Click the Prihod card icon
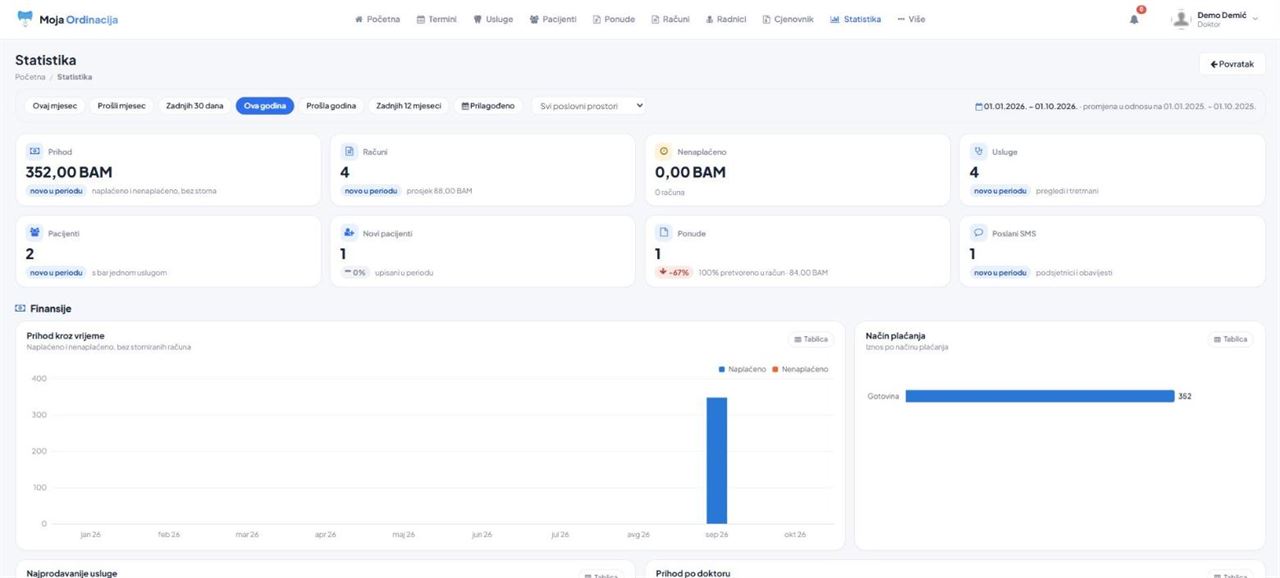The image size is (1280, 578). click(34, 151)
